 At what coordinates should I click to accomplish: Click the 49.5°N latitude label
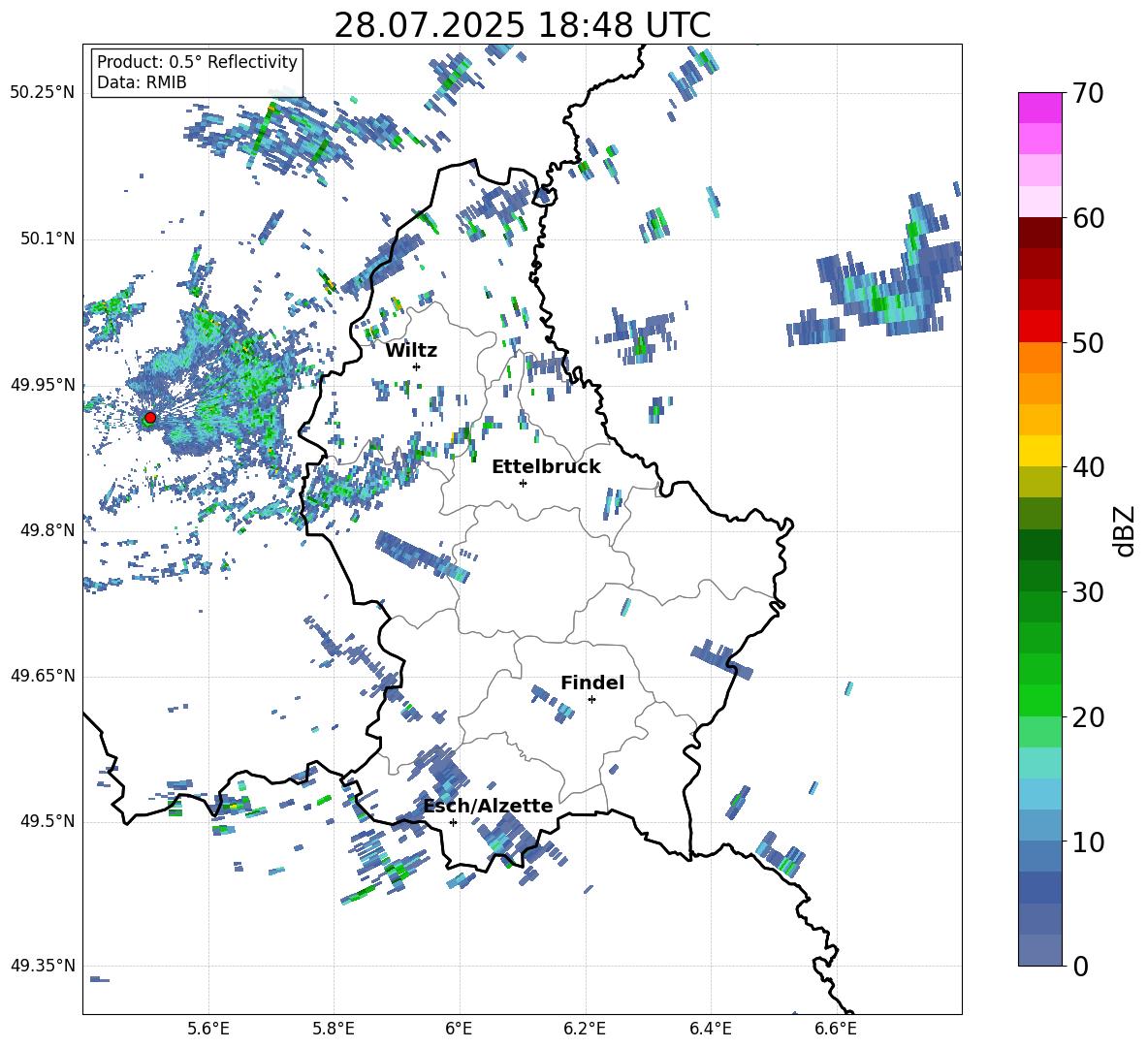[48, 821]
